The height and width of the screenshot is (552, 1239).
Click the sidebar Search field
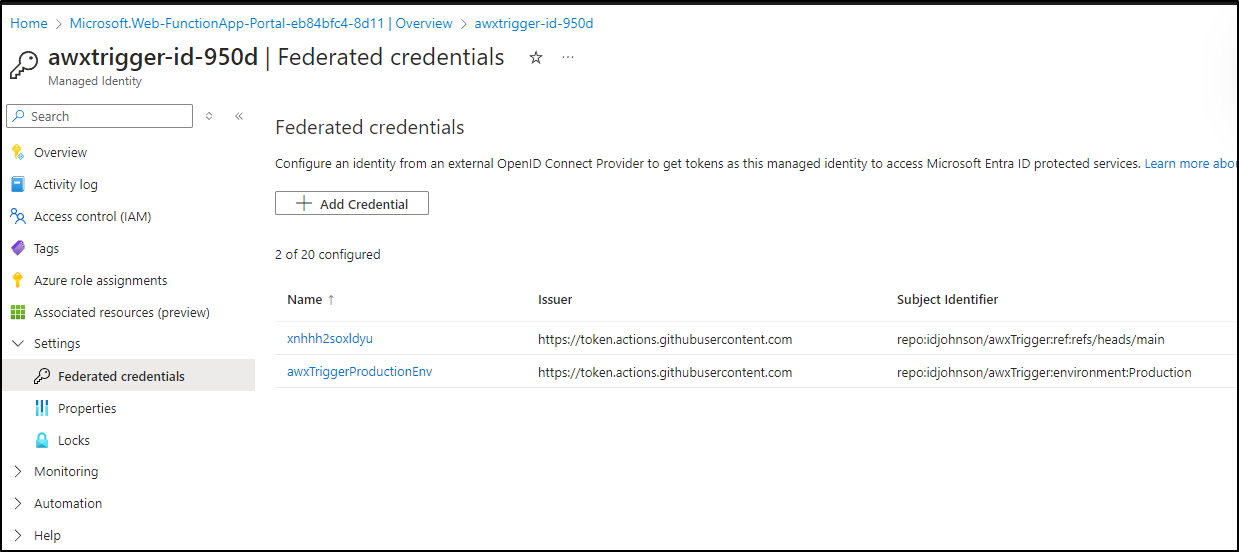[x=99, y=116]
